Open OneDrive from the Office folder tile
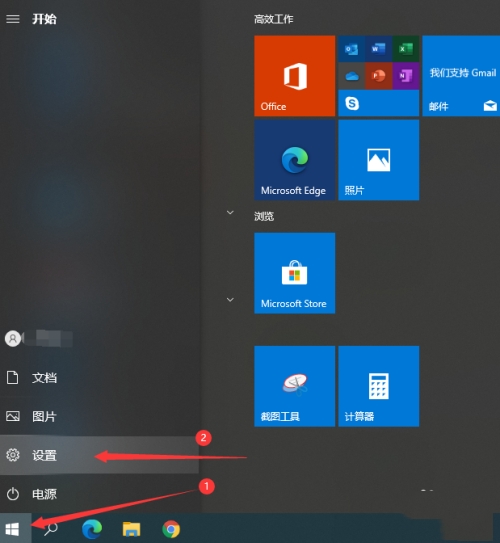Screen dimensions: 500x543 coord(351,76)
